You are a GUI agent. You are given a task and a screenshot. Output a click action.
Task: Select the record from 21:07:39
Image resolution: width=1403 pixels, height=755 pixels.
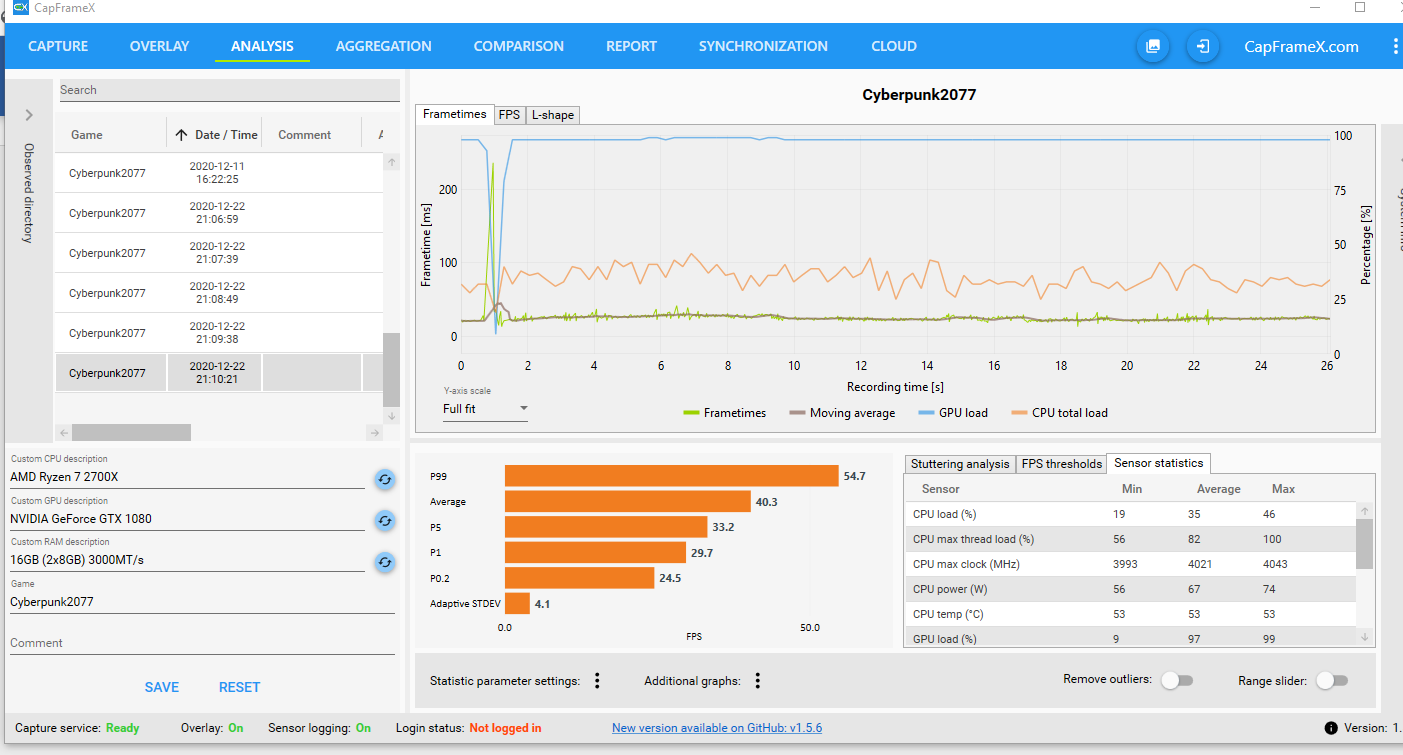pos(219,253)
